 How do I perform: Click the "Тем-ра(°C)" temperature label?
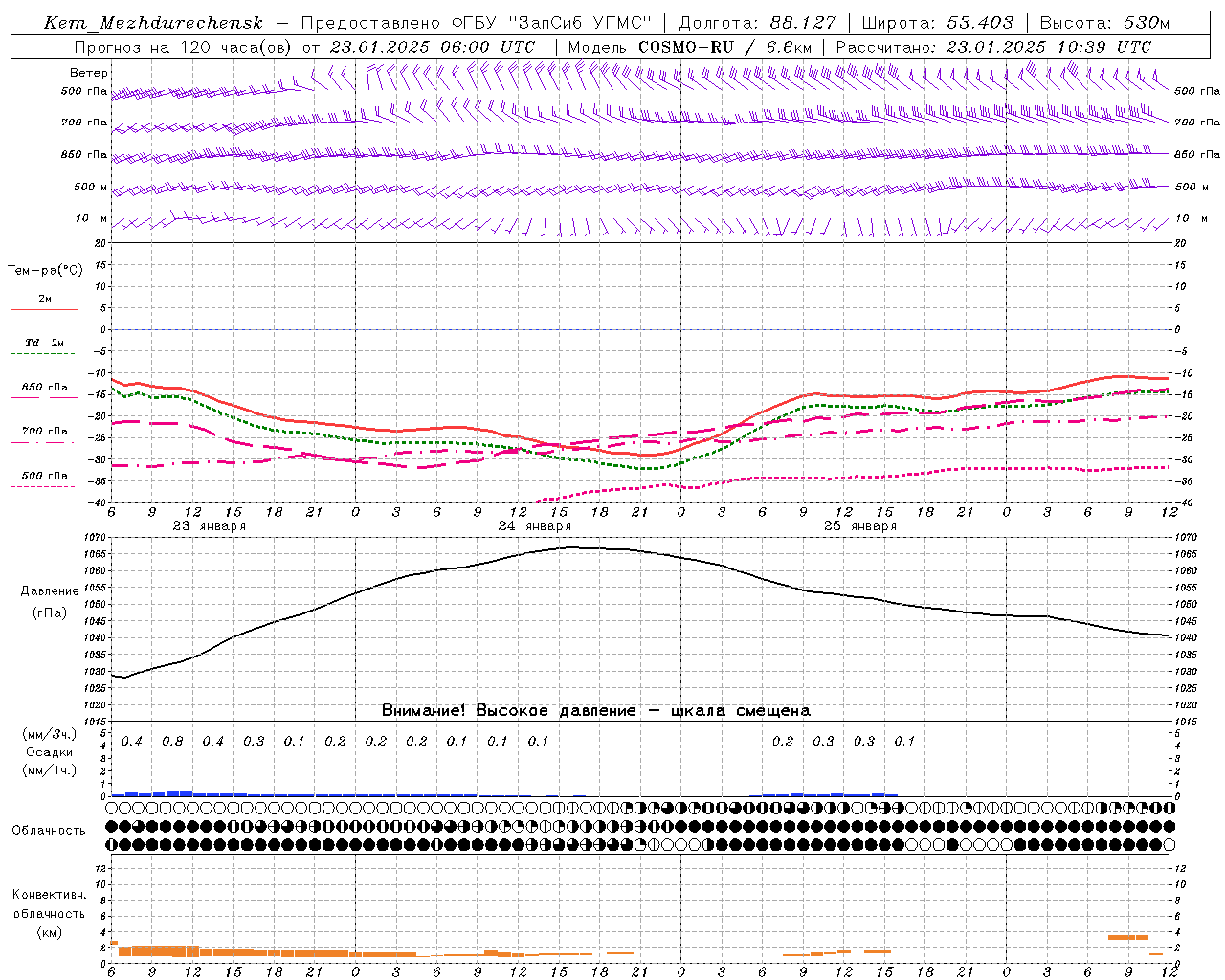pyautogui.click(x=45, y=271)
